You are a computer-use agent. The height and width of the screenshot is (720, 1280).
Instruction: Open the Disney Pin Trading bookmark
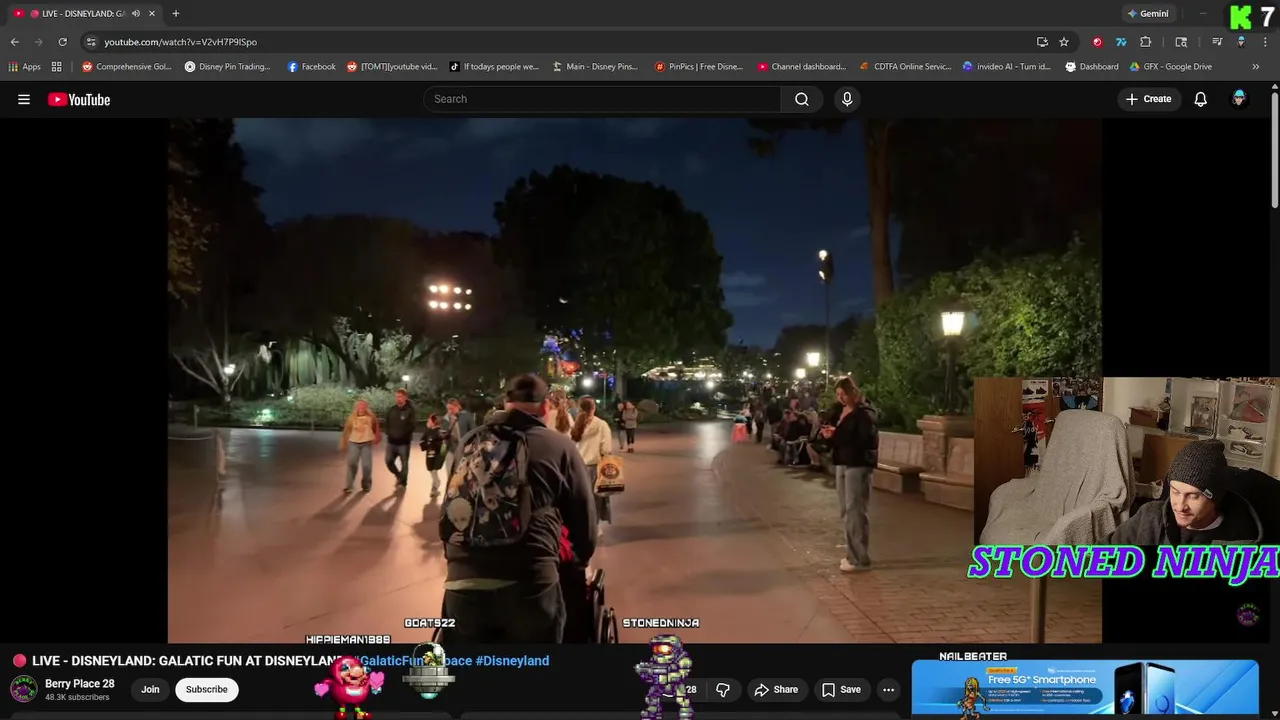tap(228, 67)
